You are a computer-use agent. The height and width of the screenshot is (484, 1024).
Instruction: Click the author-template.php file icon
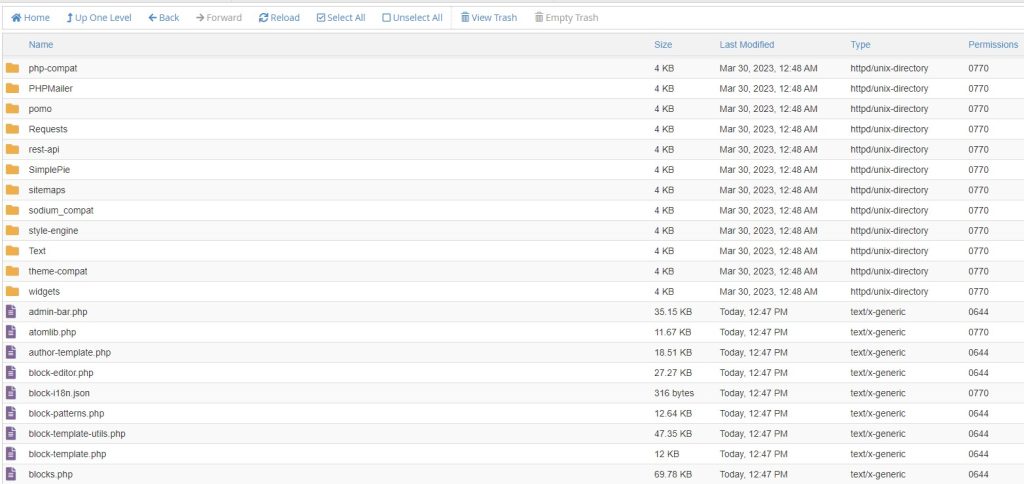10,352
